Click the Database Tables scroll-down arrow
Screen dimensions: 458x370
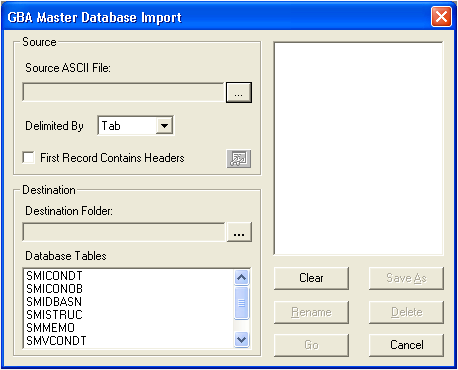pos(241,340)
